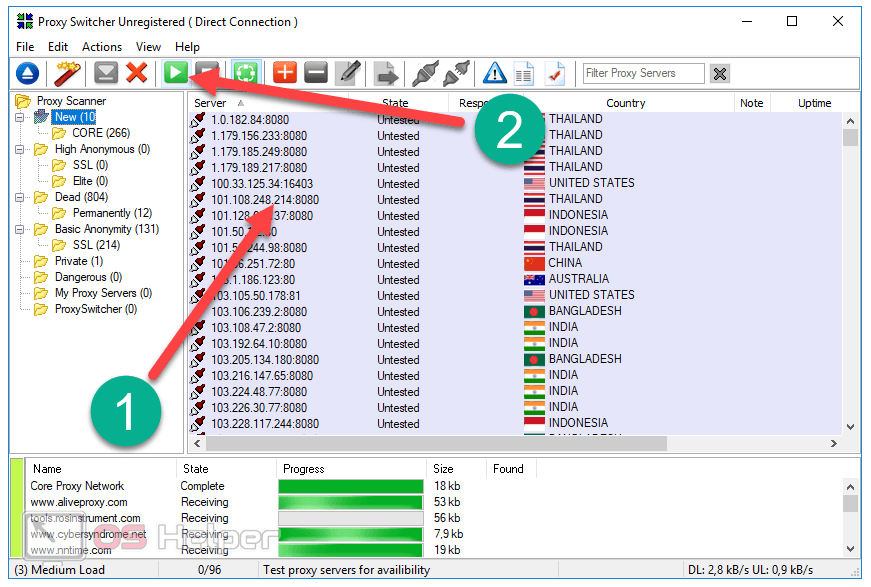Collapse the High Anonymous tree node

click(x=20, y=149)
